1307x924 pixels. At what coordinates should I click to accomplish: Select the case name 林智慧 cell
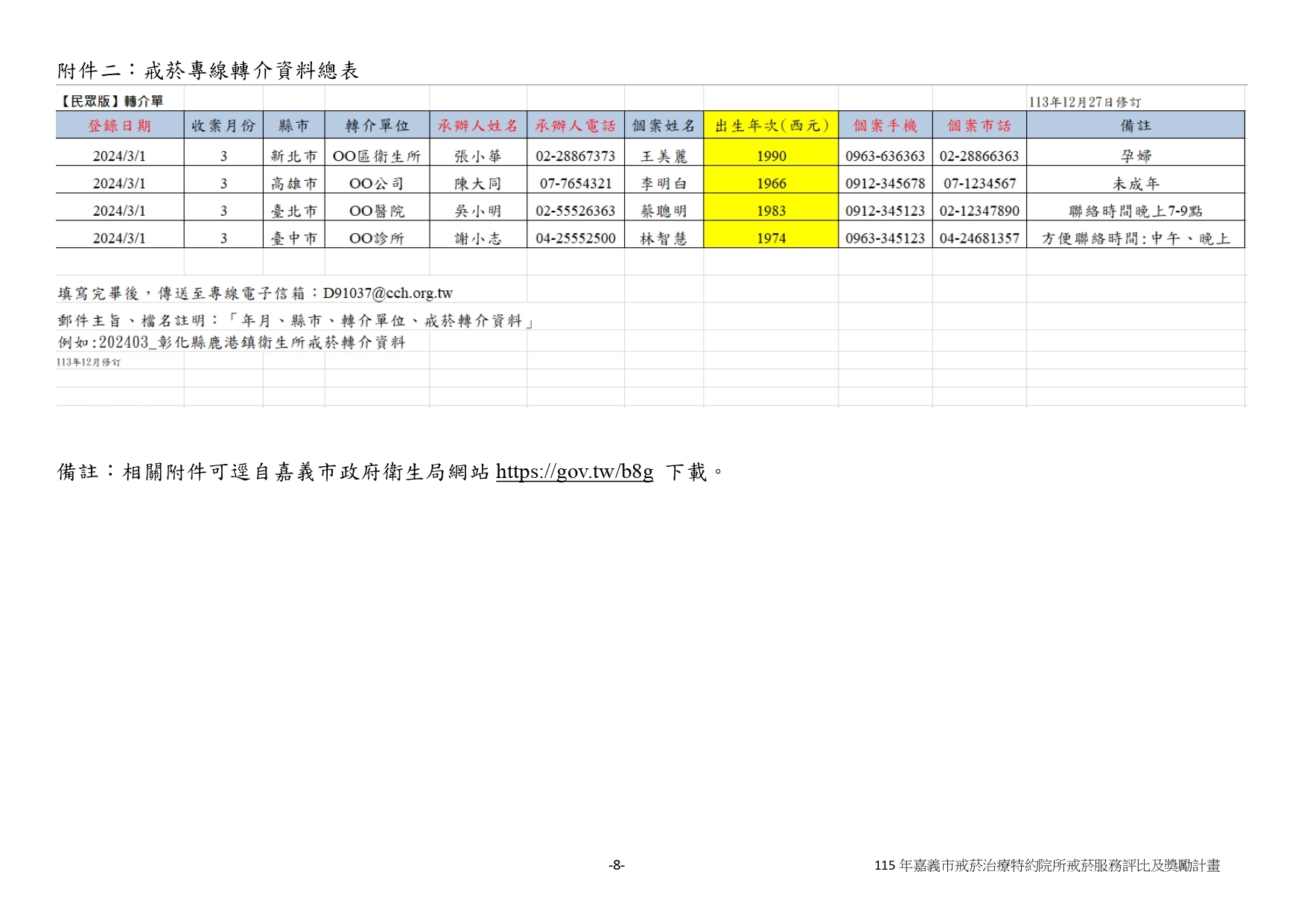[x=664, y=239]
